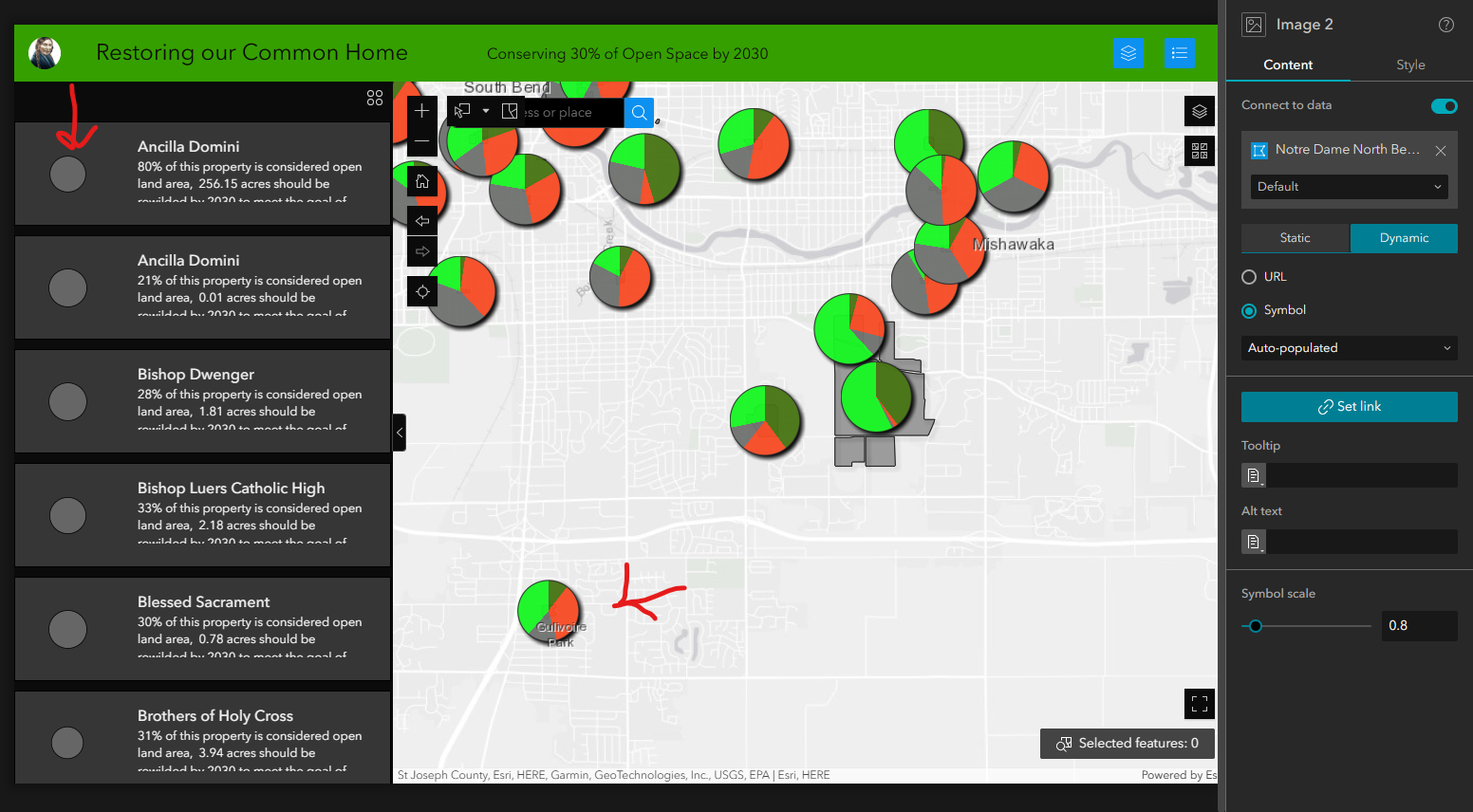The width and height of the screenshot is (1473, 812).
Task: Open the basemap layers icon on the map's right edge
Action: pyautogui.click(x=1199, y=111)
